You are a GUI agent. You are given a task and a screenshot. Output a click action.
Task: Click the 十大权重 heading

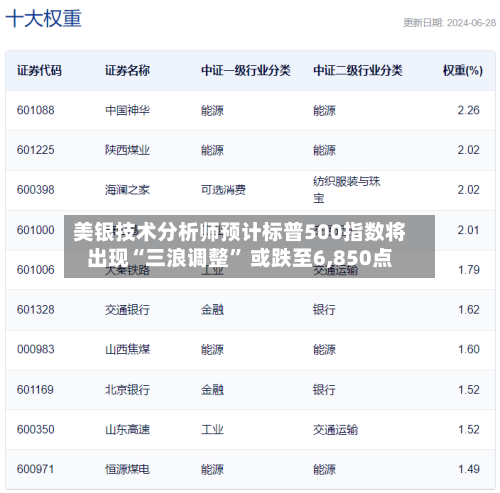click(43, 18)
